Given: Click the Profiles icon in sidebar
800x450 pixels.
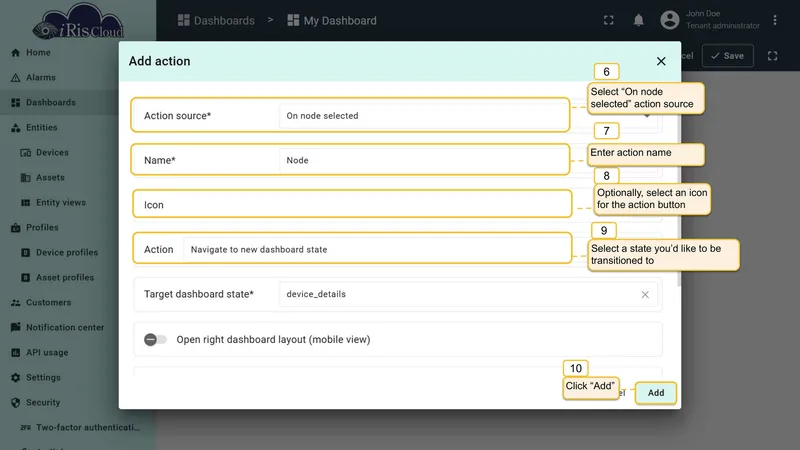Looking at the screenshot, I should point(15,228).
